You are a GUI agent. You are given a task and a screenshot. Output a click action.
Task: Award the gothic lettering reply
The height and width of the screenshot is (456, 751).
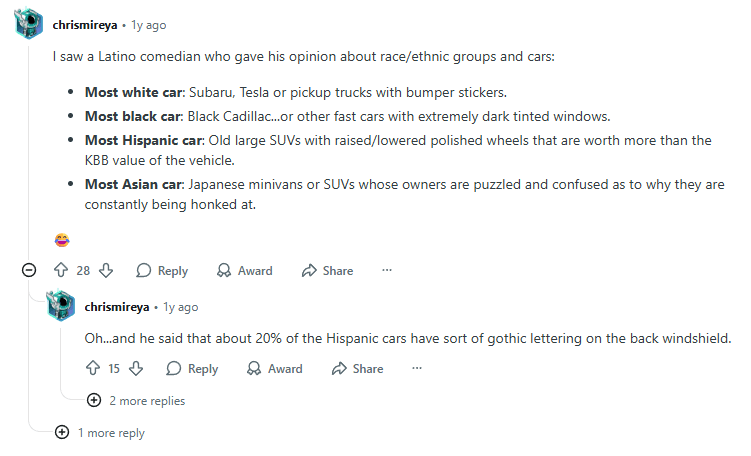[274, 369]
